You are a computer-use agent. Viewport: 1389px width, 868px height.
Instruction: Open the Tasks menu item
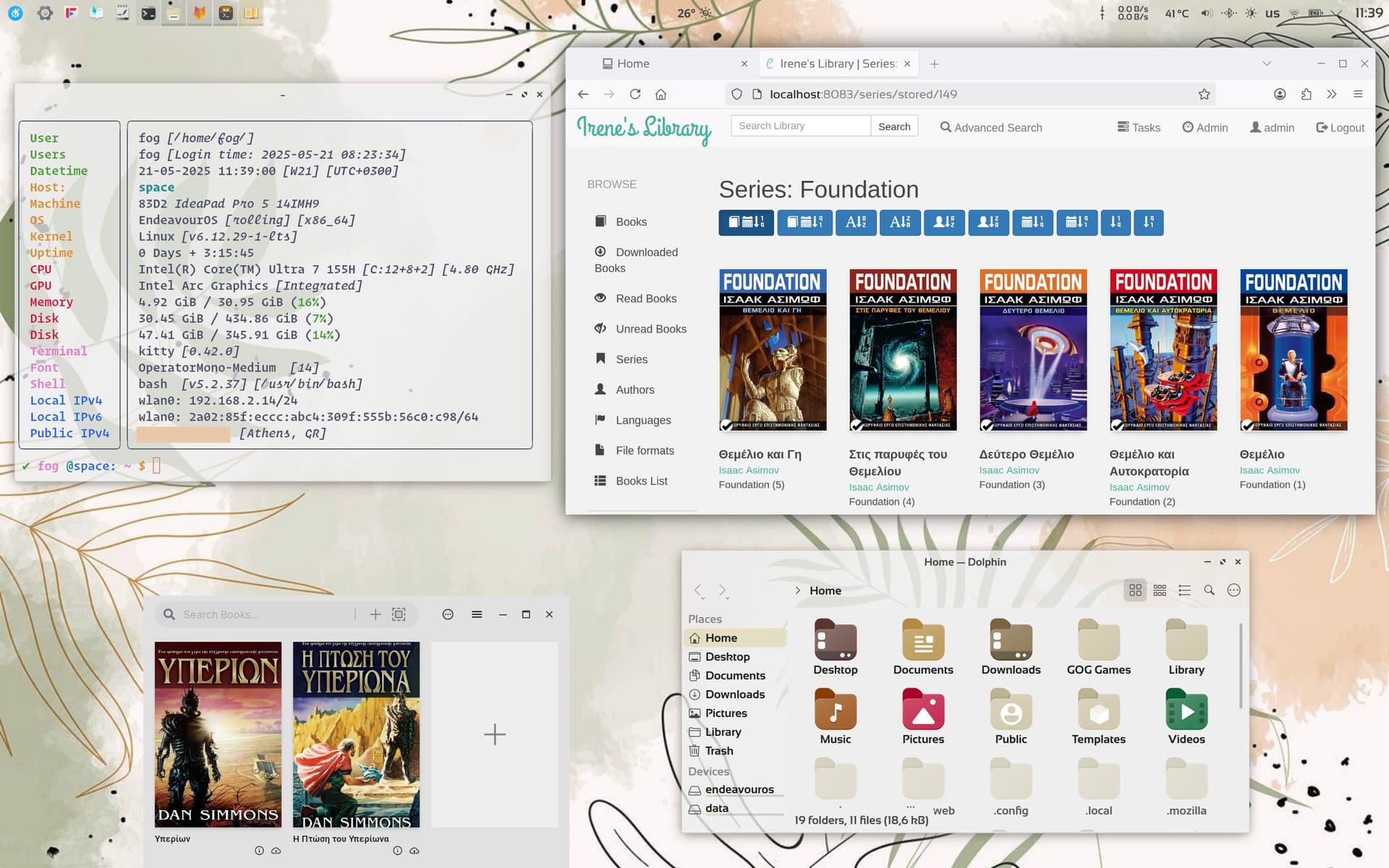tap(1139, 127)
